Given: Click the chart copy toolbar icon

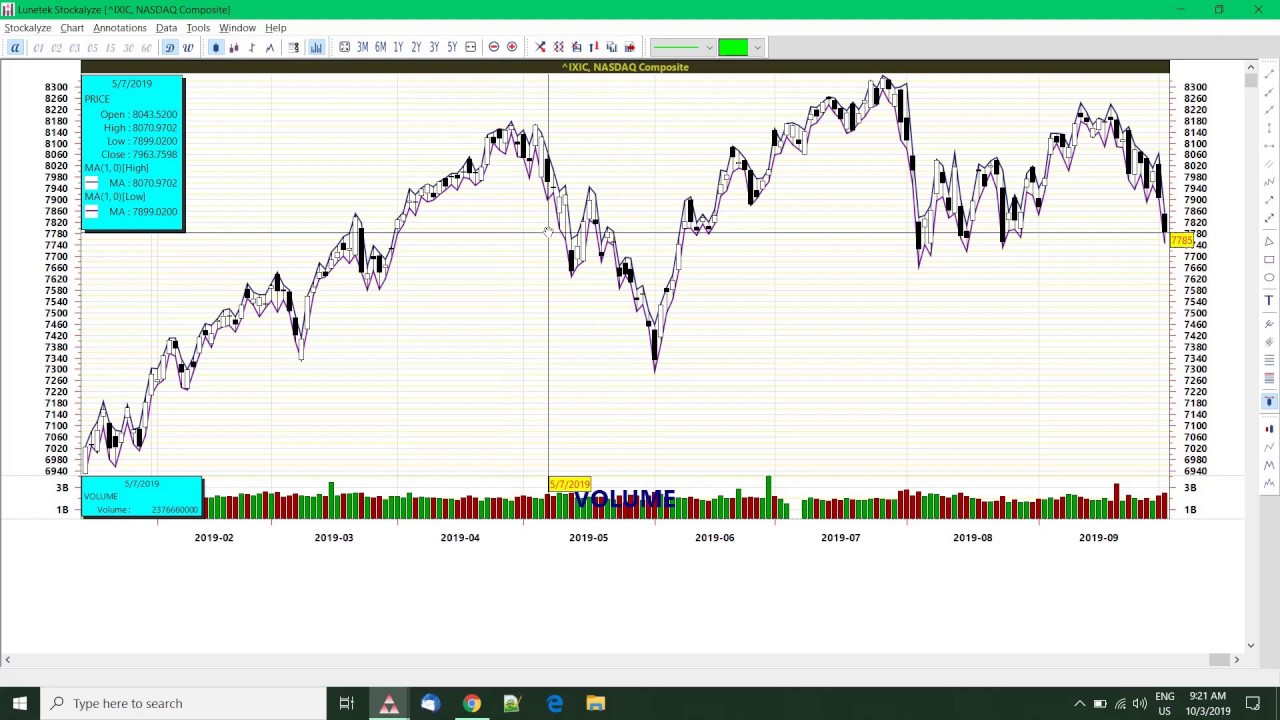Looking at the screenshot, I should click(x=612, y=47).
